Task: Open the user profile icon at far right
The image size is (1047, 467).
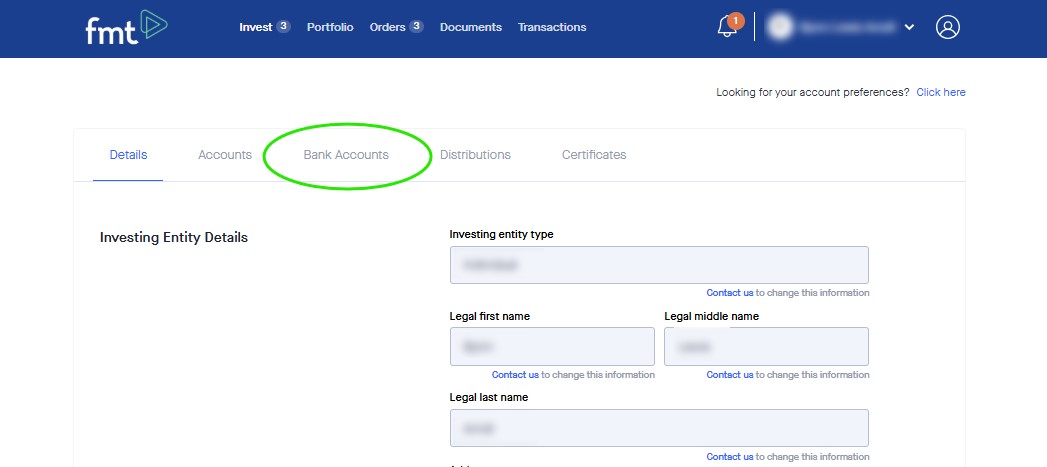Action: (947, 27)
